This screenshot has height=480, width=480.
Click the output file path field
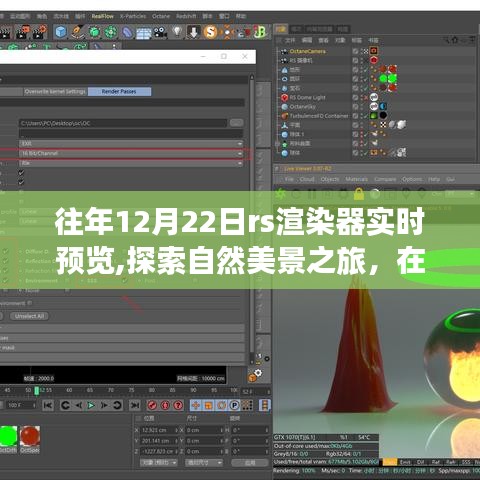tap(123, 123)
